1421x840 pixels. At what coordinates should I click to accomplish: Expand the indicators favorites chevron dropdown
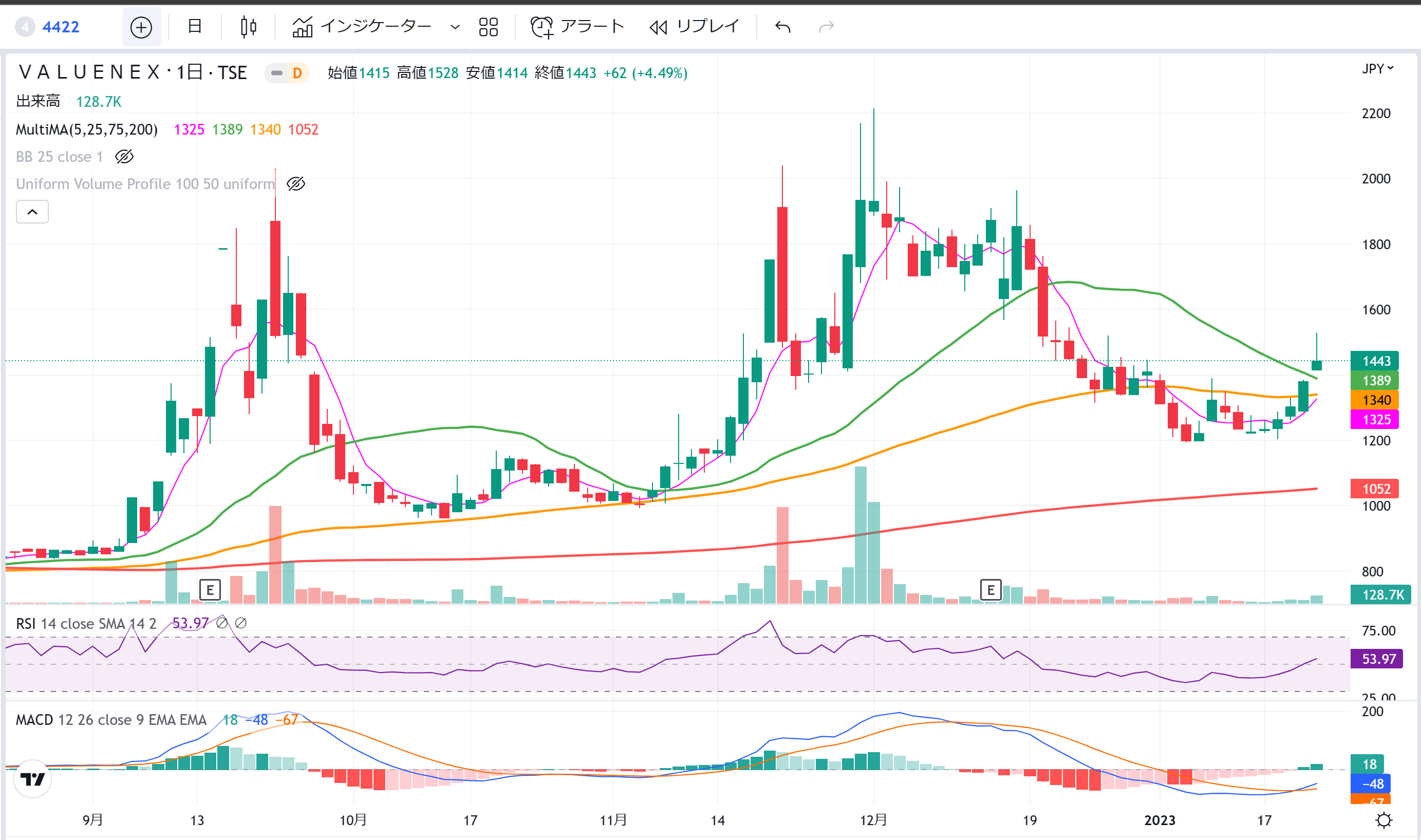click(x=455, y=27)
